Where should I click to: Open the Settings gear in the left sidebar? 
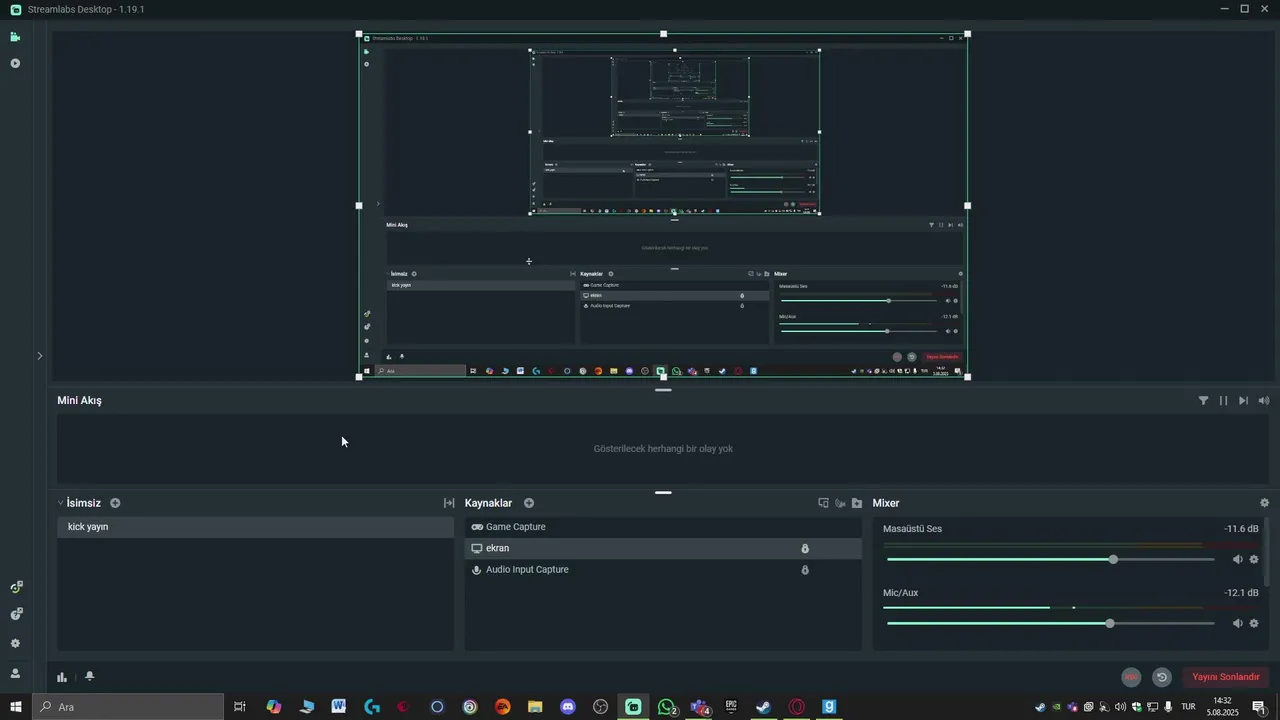(15, 643)
